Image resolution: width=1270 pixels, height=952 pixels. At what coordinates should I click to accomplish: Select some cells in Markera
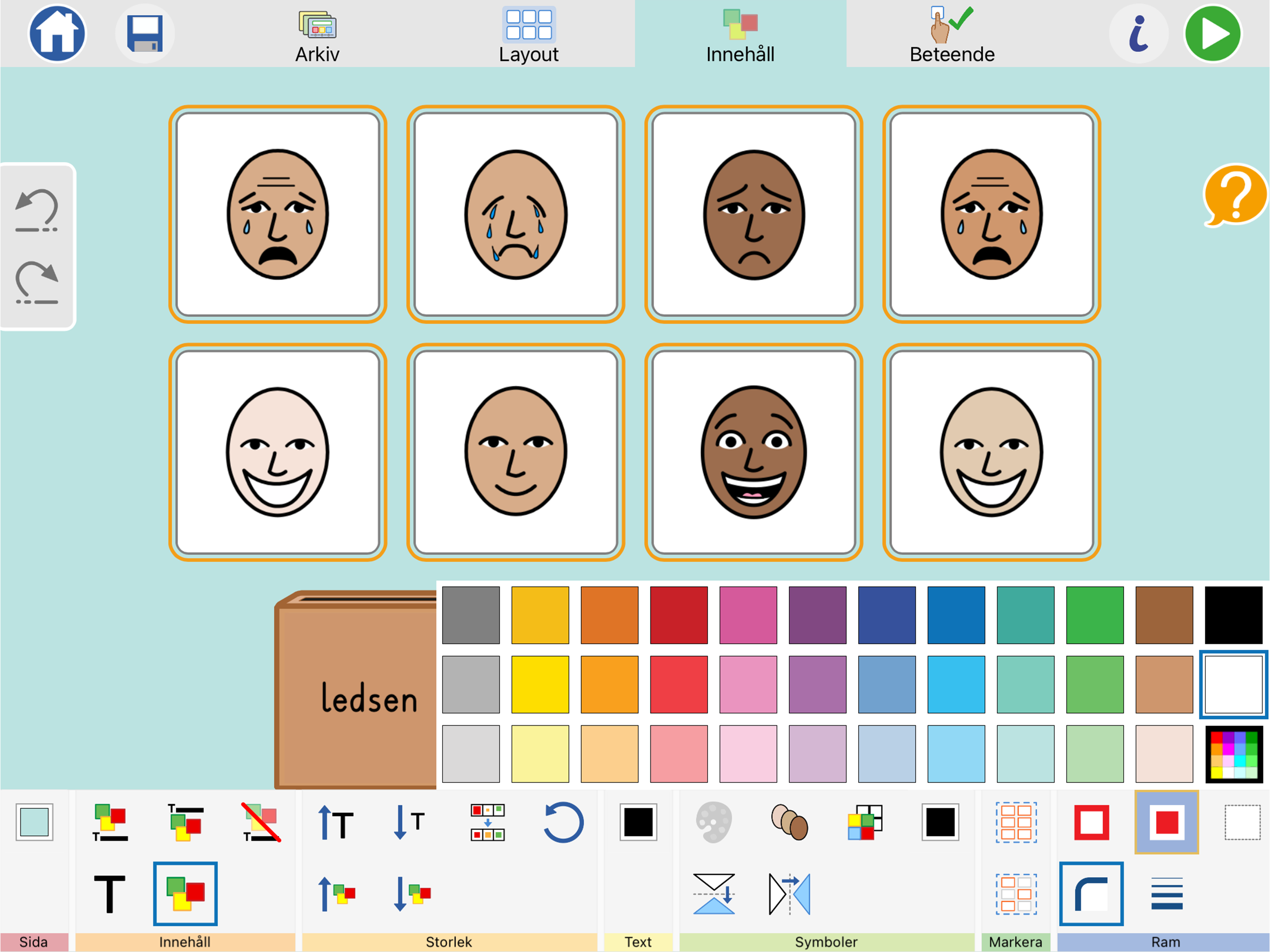pos(1016,893)
